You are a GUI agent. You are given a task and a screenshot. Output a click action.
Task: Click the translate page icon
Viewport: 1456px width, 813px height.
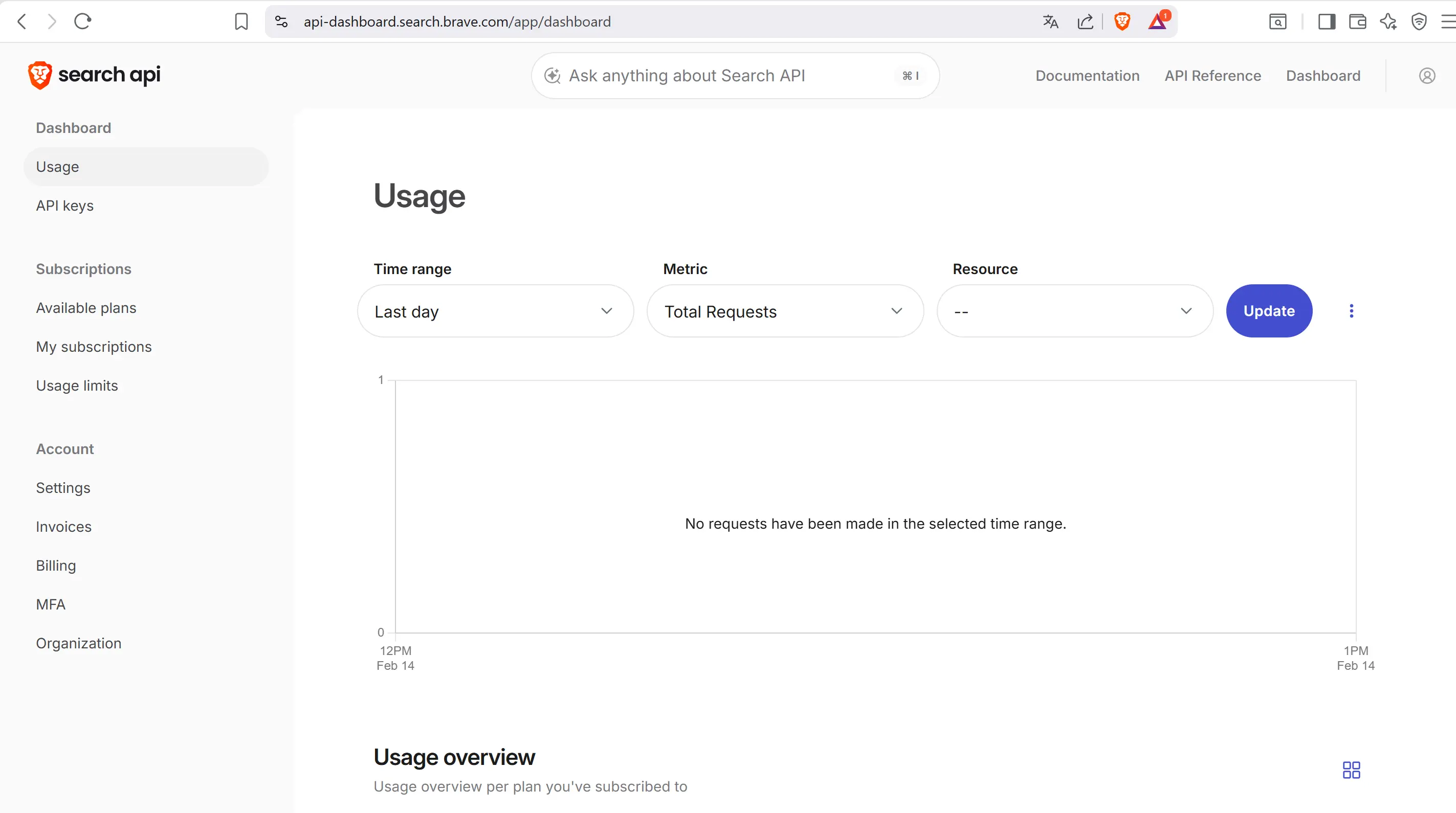pyautogui.click(x=1050, y=21)
